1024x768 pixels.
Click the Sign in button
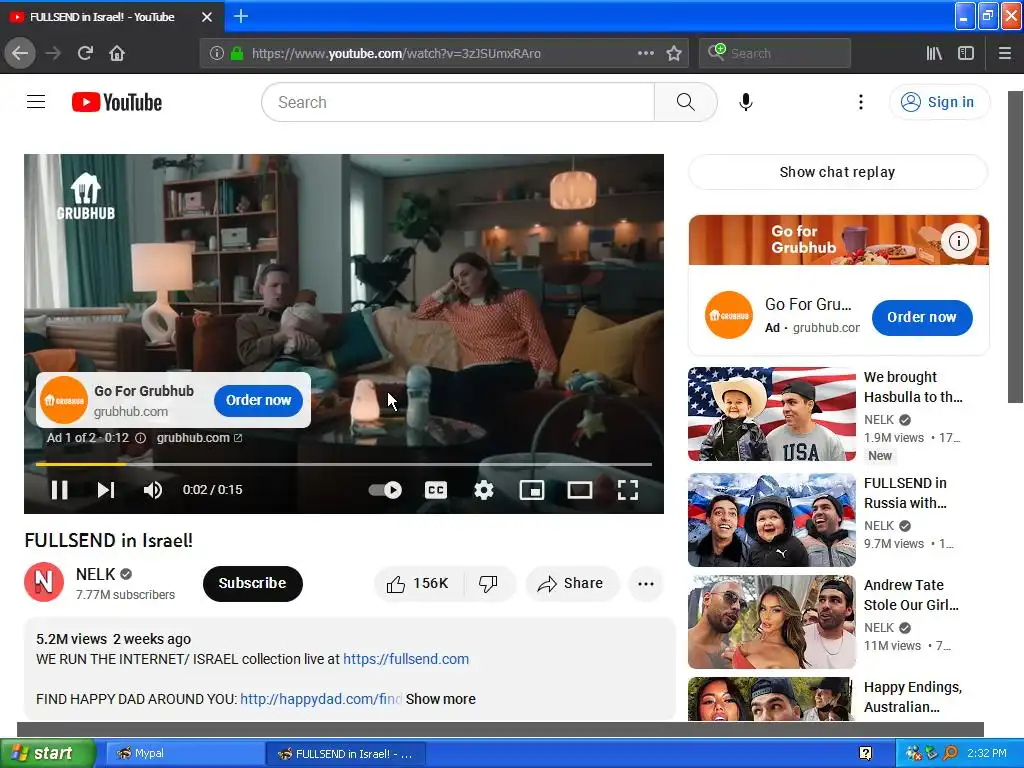939,102
